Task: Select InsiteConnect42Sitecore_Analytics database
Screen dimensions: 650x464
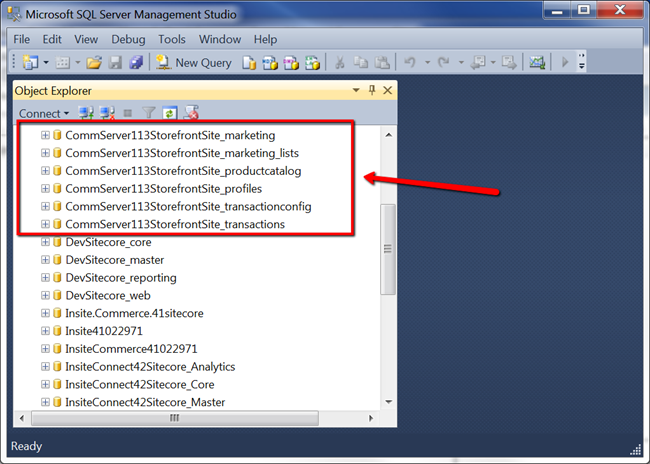Action: (x=150, y=367)
